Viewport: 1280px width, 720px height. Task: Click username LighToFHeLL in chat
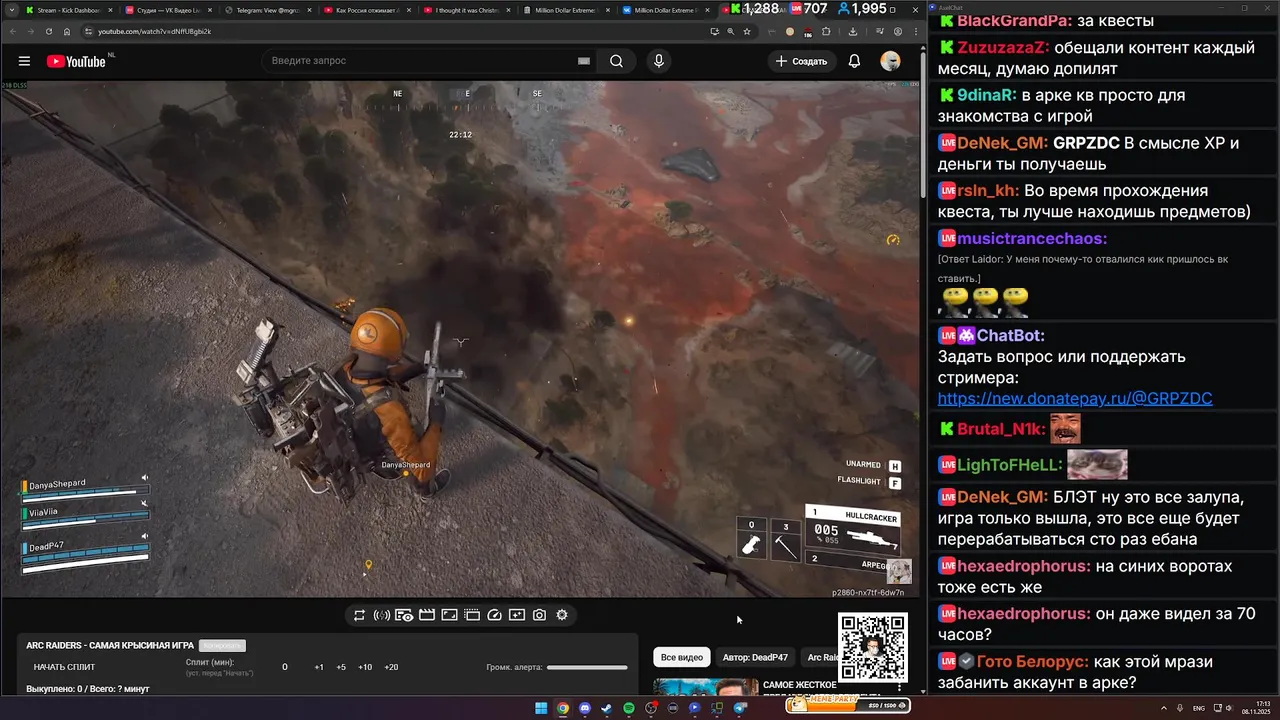click(x=1009, y=466)
